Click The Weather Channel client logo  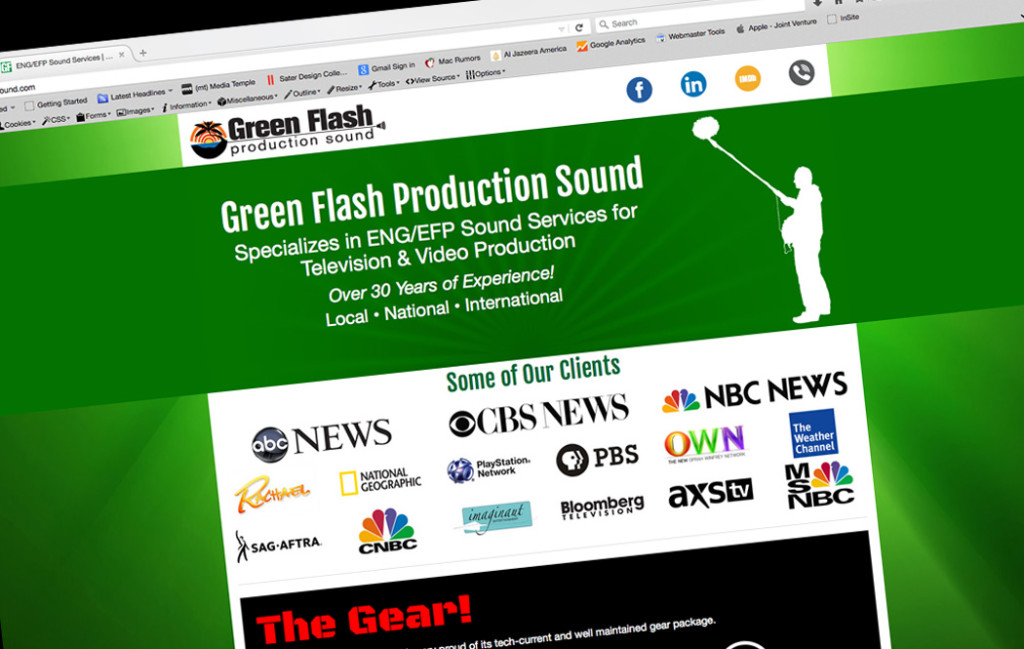click(814, 433)
